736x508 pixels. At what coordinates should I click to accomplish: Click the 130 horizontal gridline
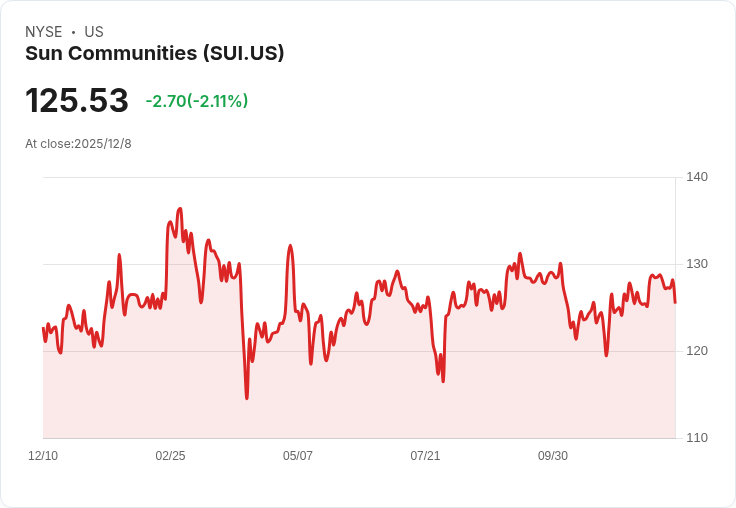pos(400,265)
